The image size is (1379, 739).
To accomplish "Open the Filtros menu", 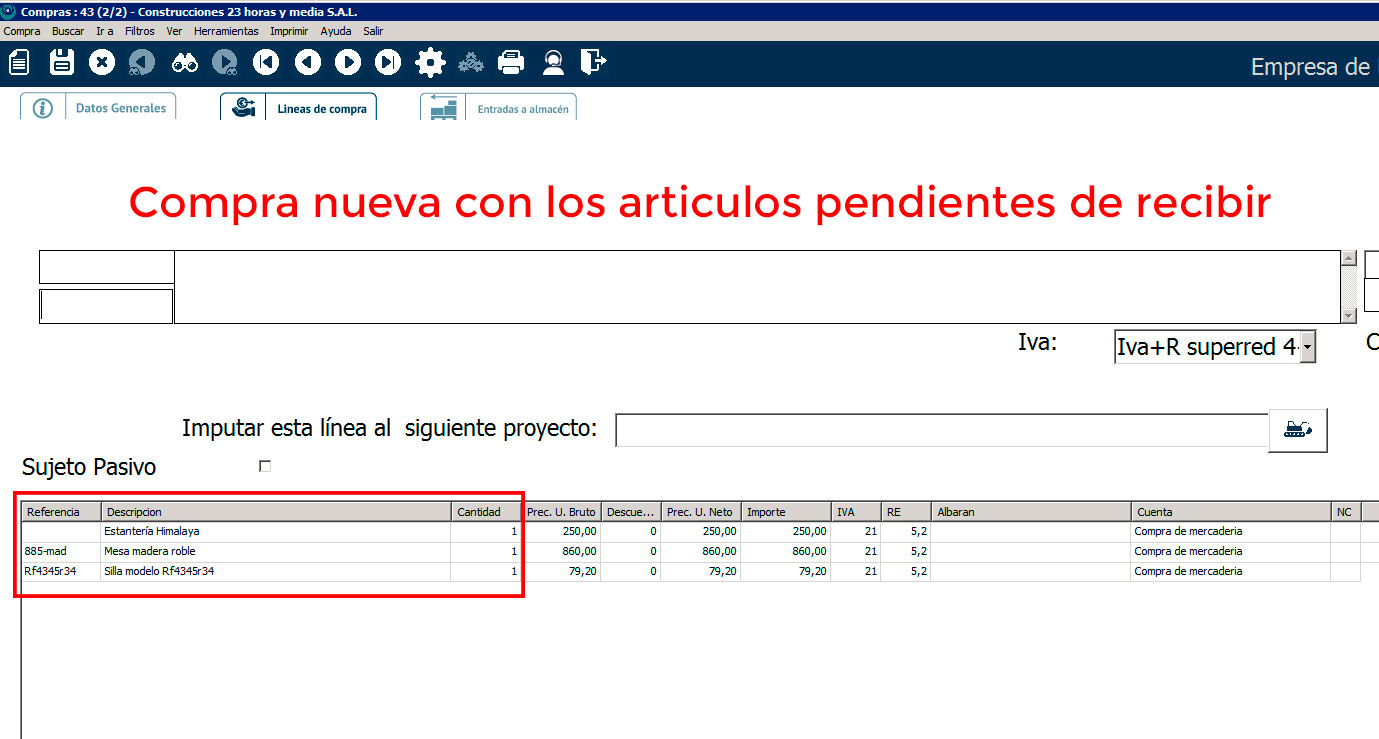I will tap(140, 31).
